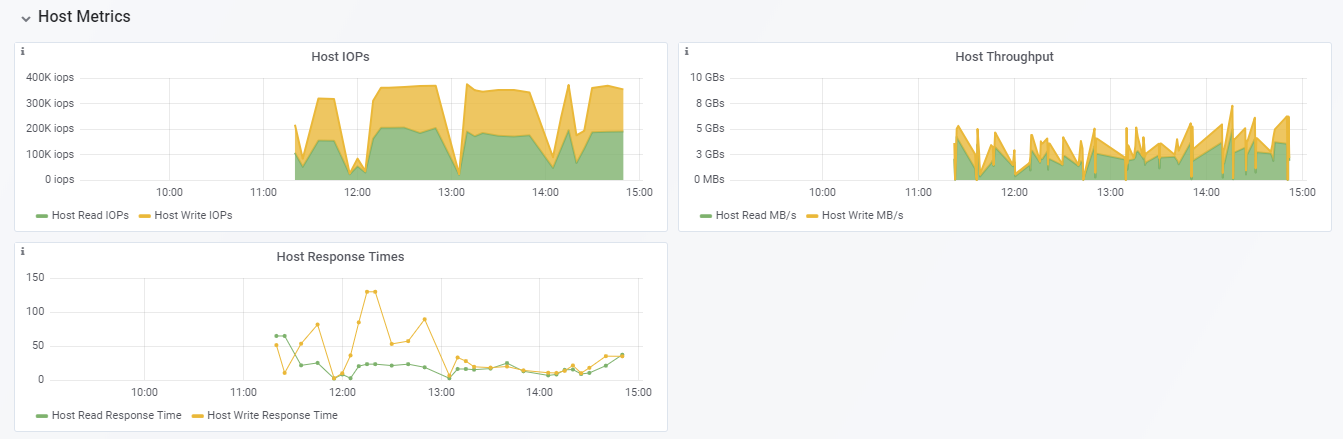The image size is (1343, 439).
Task: Click green color swatch for Host Read IOPs
Action: coord(42,216)
